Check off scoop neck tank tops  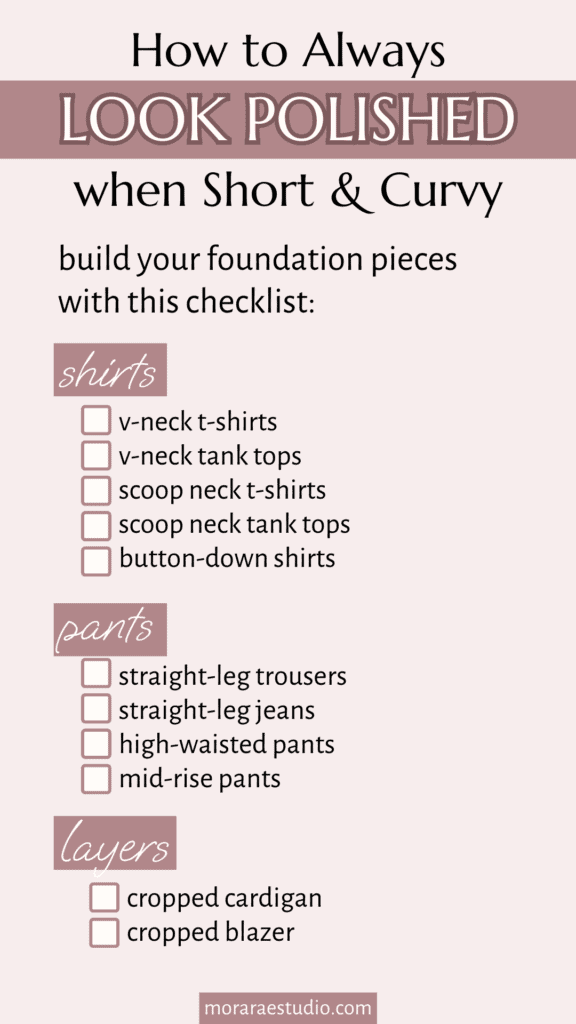[96, 525]
